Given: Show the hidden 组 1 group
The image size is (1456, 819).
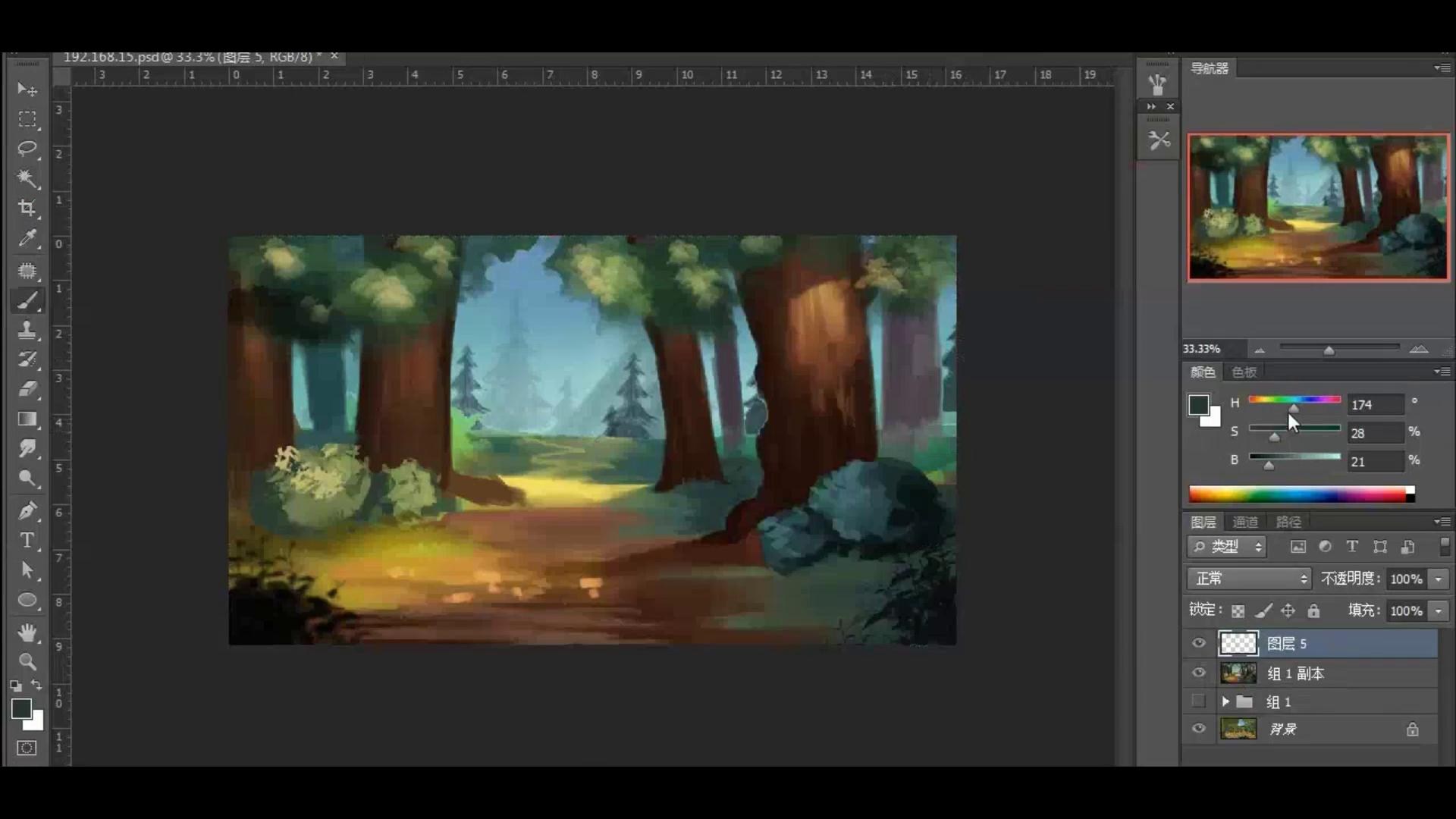Looking at the screenshot, I should (x=1198, y=701).
